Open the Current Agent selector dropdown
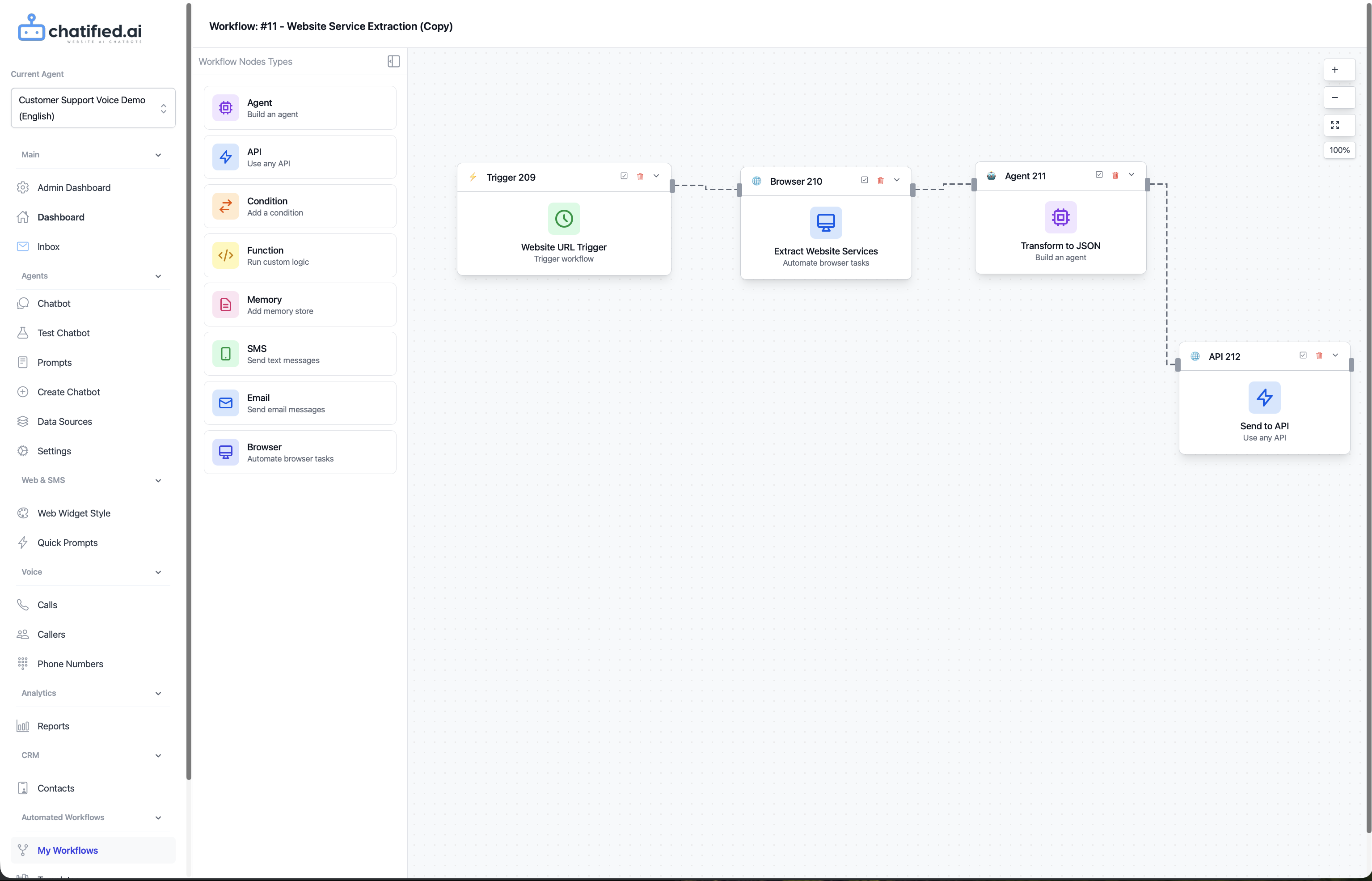Image resolution: width=1372 pixels, height=881 pixels. [x=93, y=107]
